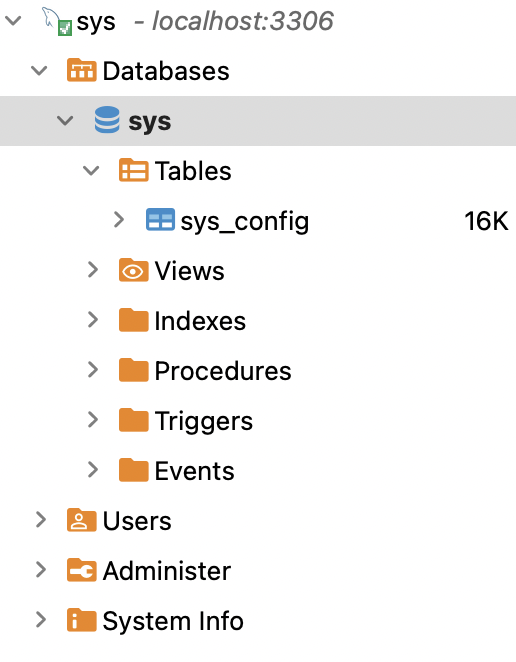Viewport: 516px width, 662px height.
Task: Click the System Info folder icon
Action: 81,620
